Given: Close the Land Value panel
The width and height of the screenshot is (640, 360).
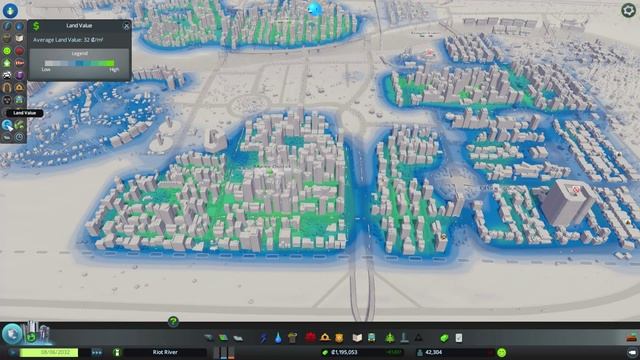Looking at the screenshot, I should [x=126, y=26].
